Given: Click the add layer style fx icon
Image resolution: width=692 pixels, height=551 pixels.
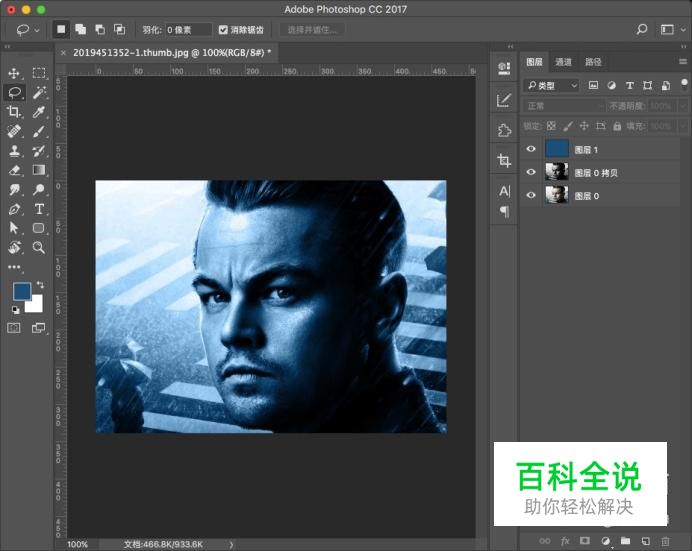Looking at the screenshot, I should pos(565,541).
